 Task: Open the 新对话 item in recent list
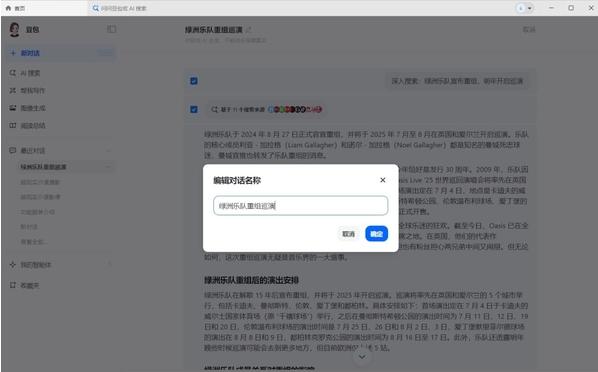point(29,227)
